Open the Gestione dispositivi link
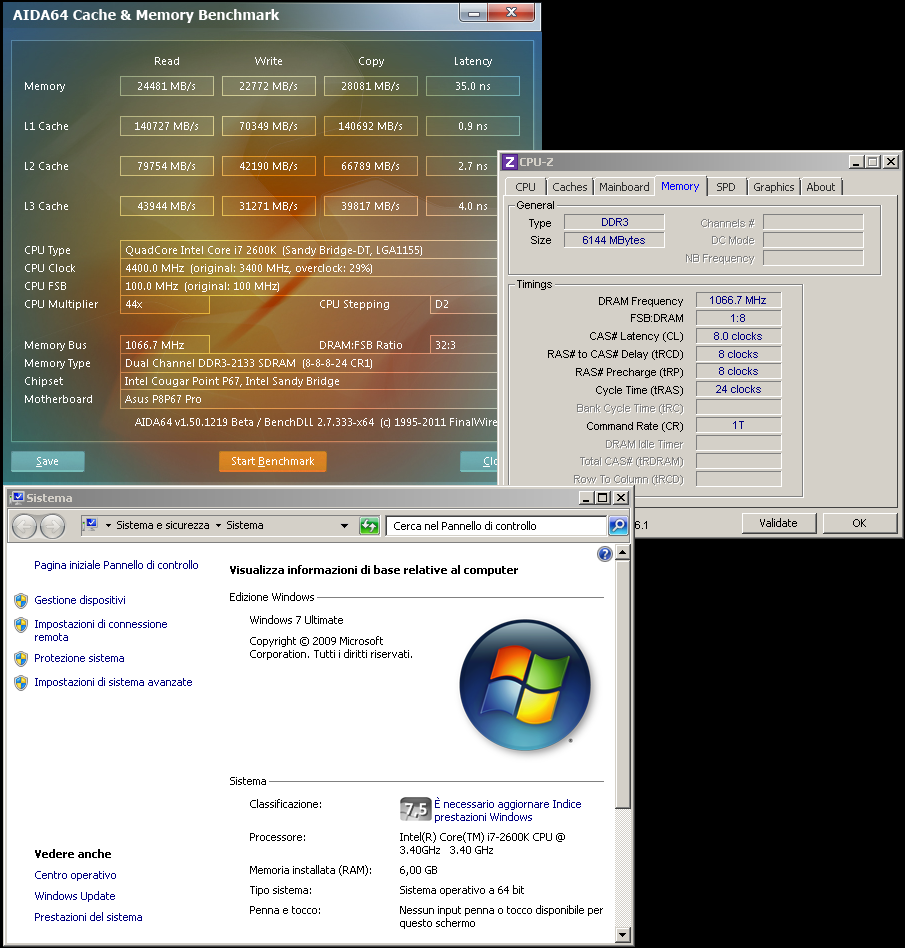905x948 pixels. pos(80,600)
